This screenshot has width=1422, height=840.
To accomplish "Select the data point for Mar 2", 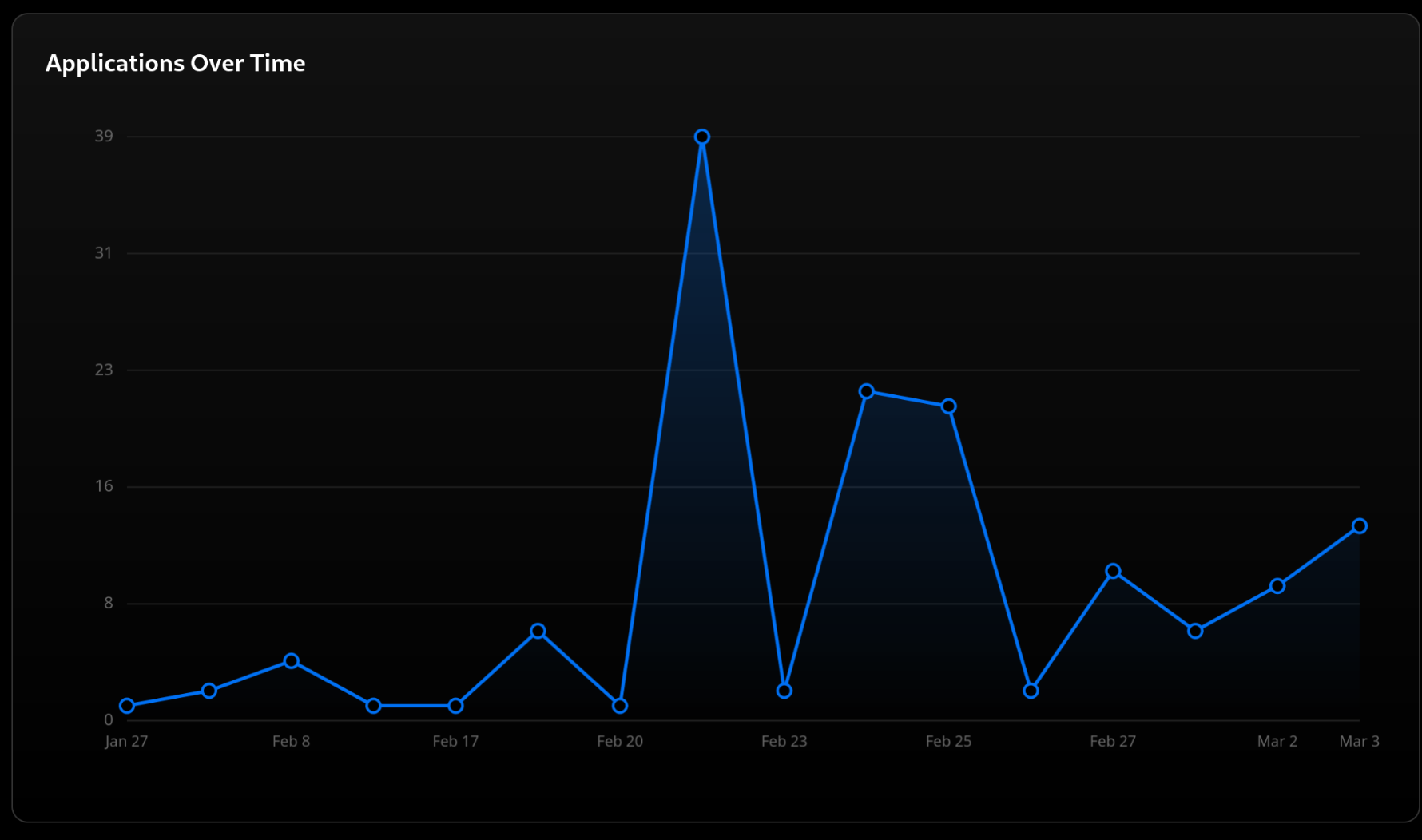I will (x=1277, y=586).
